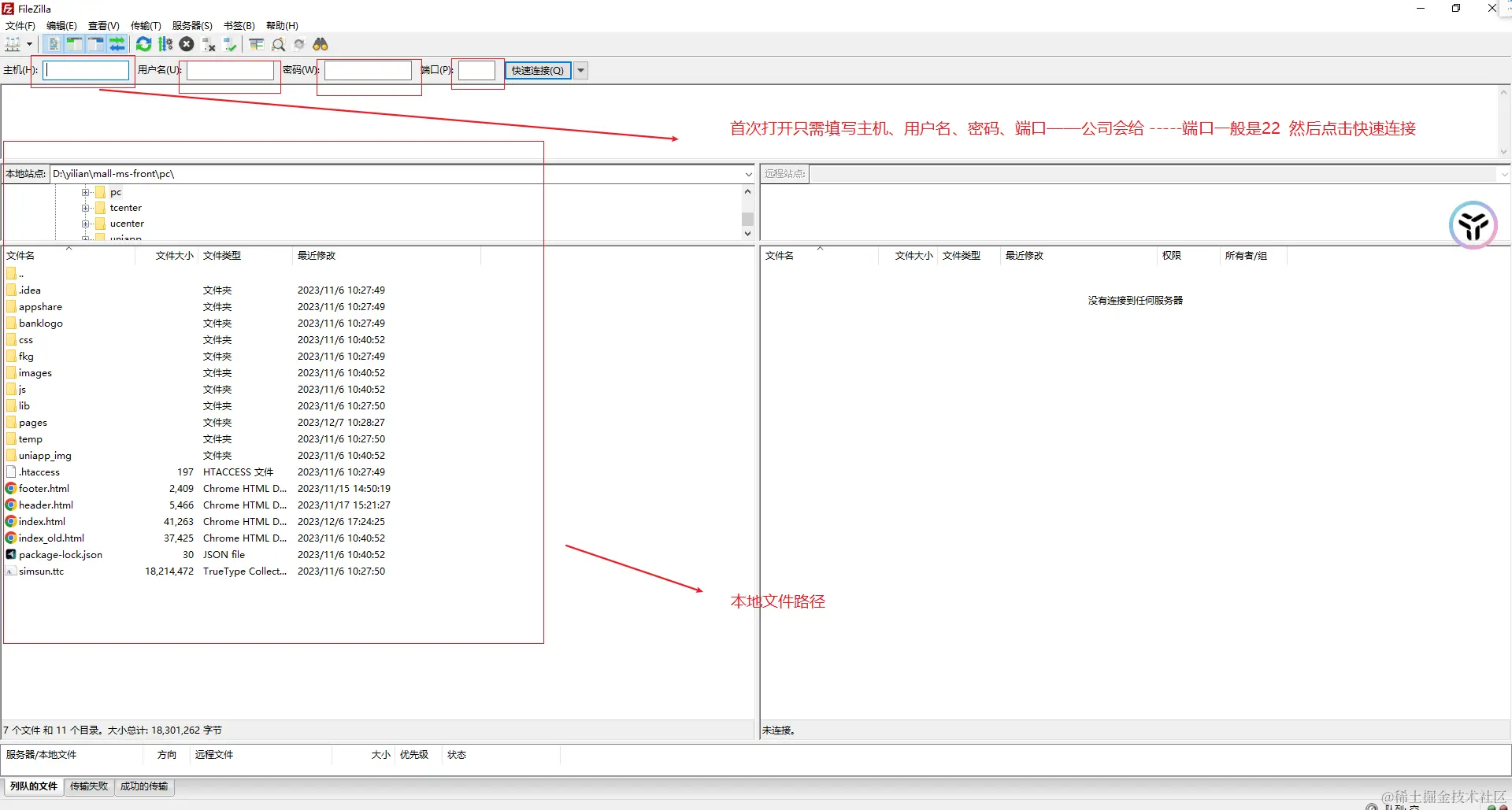Click the binoculars file search icon
Viewport: 1512px width, 810px height.
(321, 44)
